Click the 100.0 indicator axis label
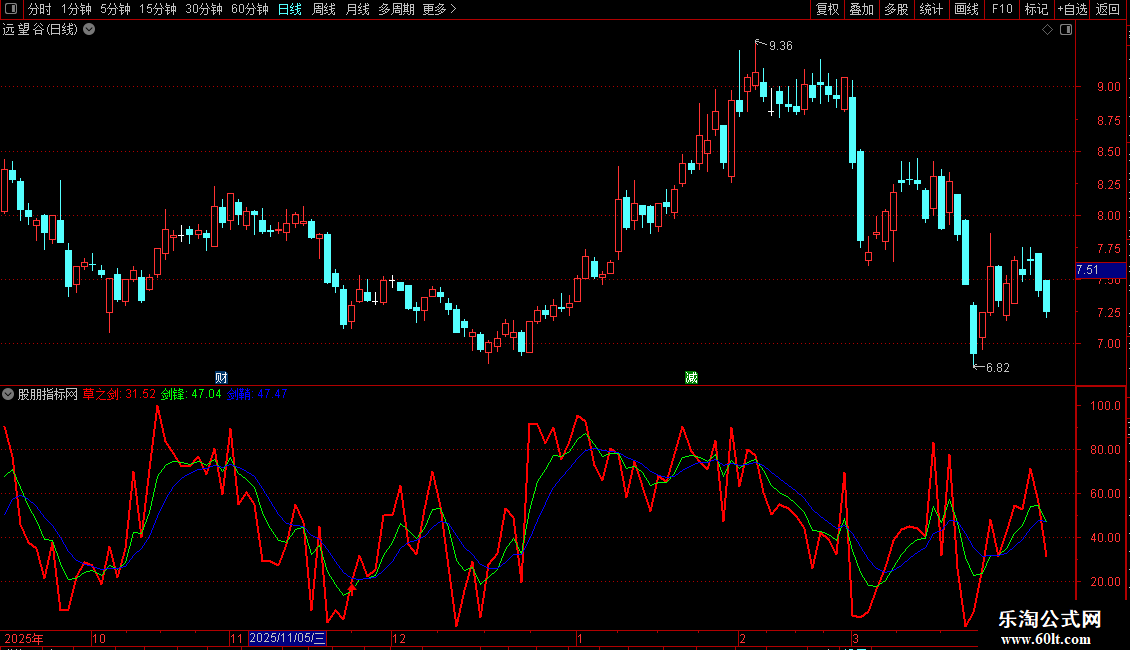 [x=1105, y=406]
